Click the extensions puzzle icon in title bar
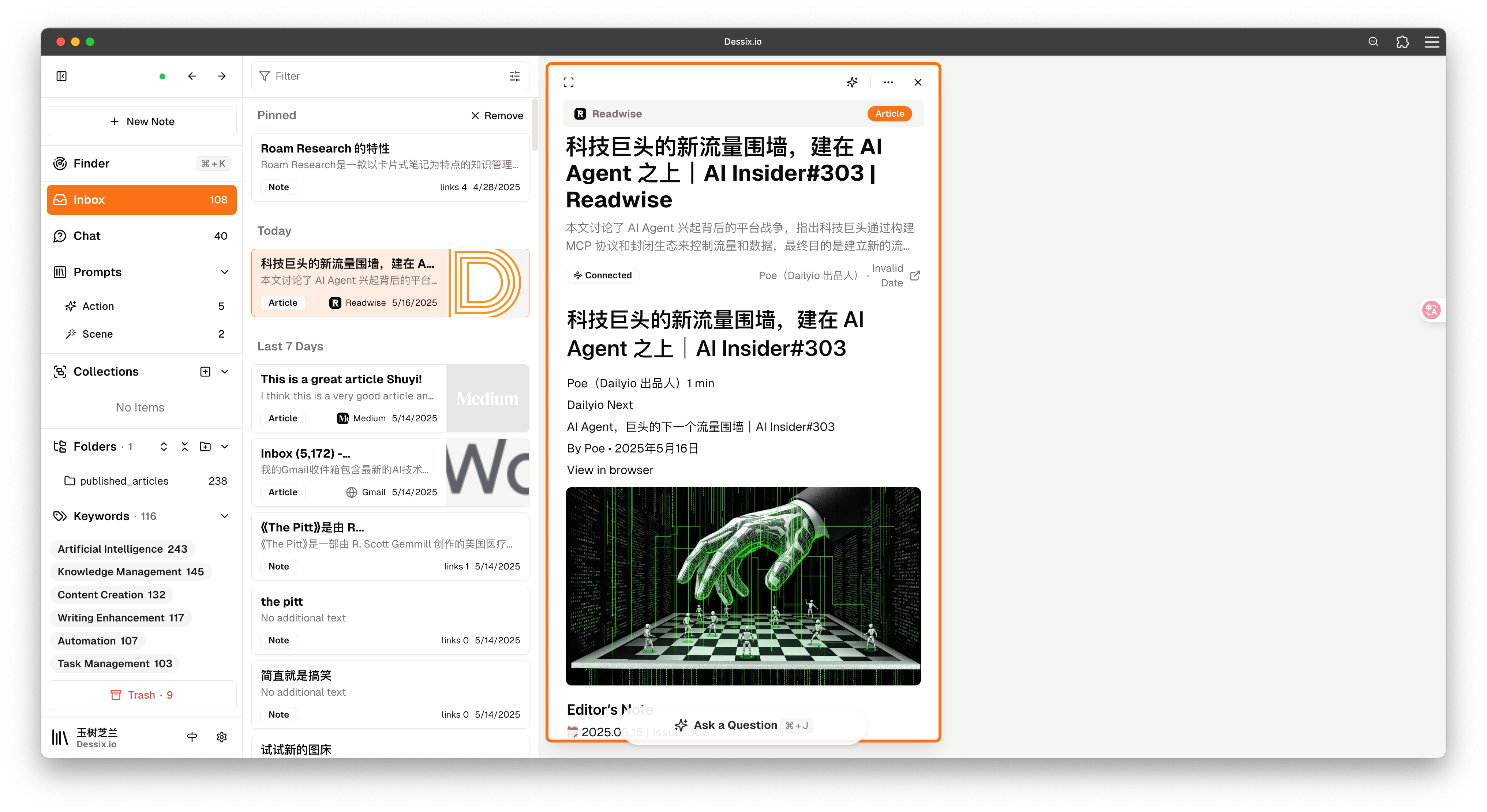This screenshot has height=812, width=1487. (x=1402, y=42)
